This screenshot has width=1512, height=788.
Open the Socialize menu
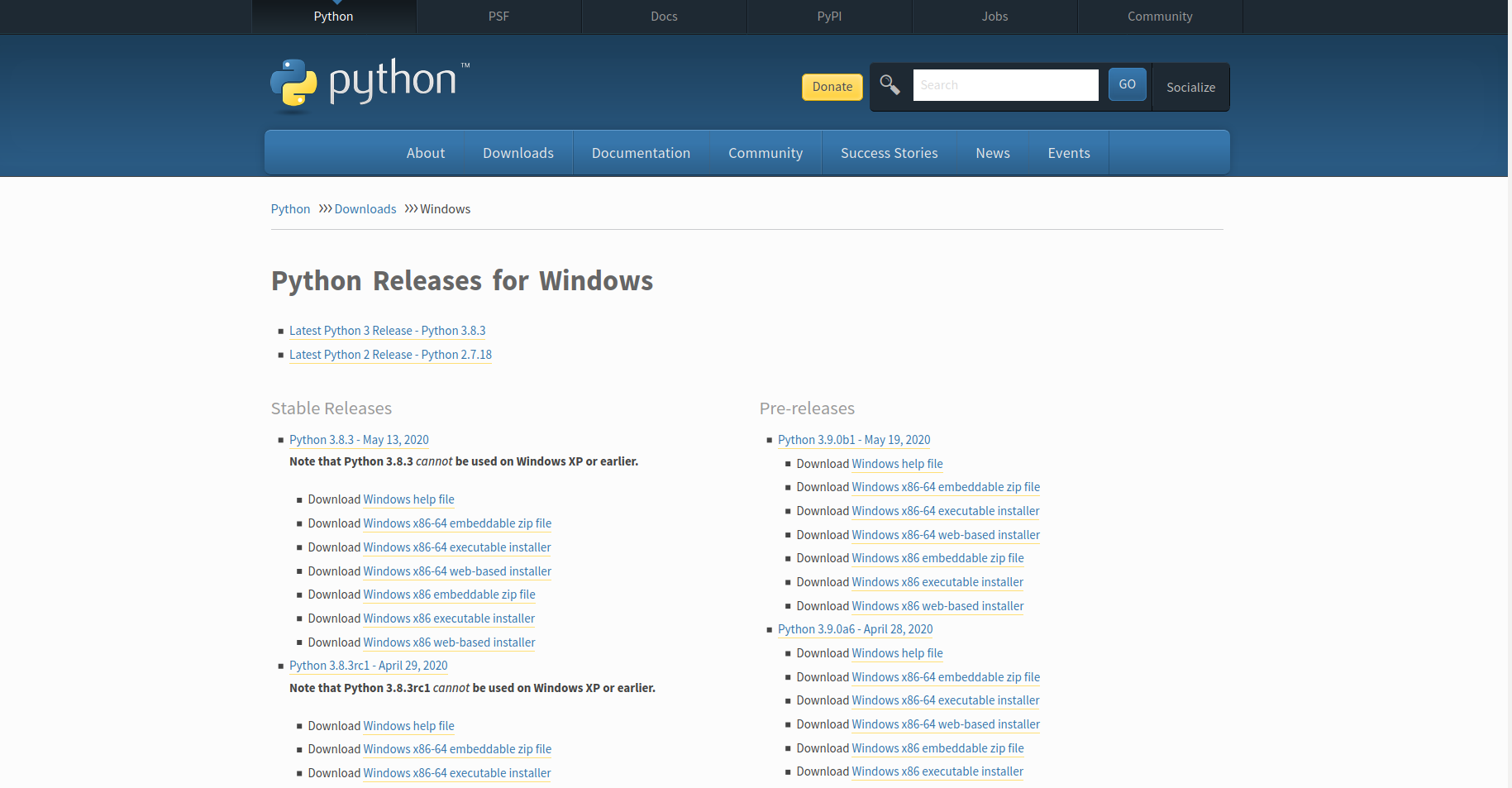[x=1190, y=87]
